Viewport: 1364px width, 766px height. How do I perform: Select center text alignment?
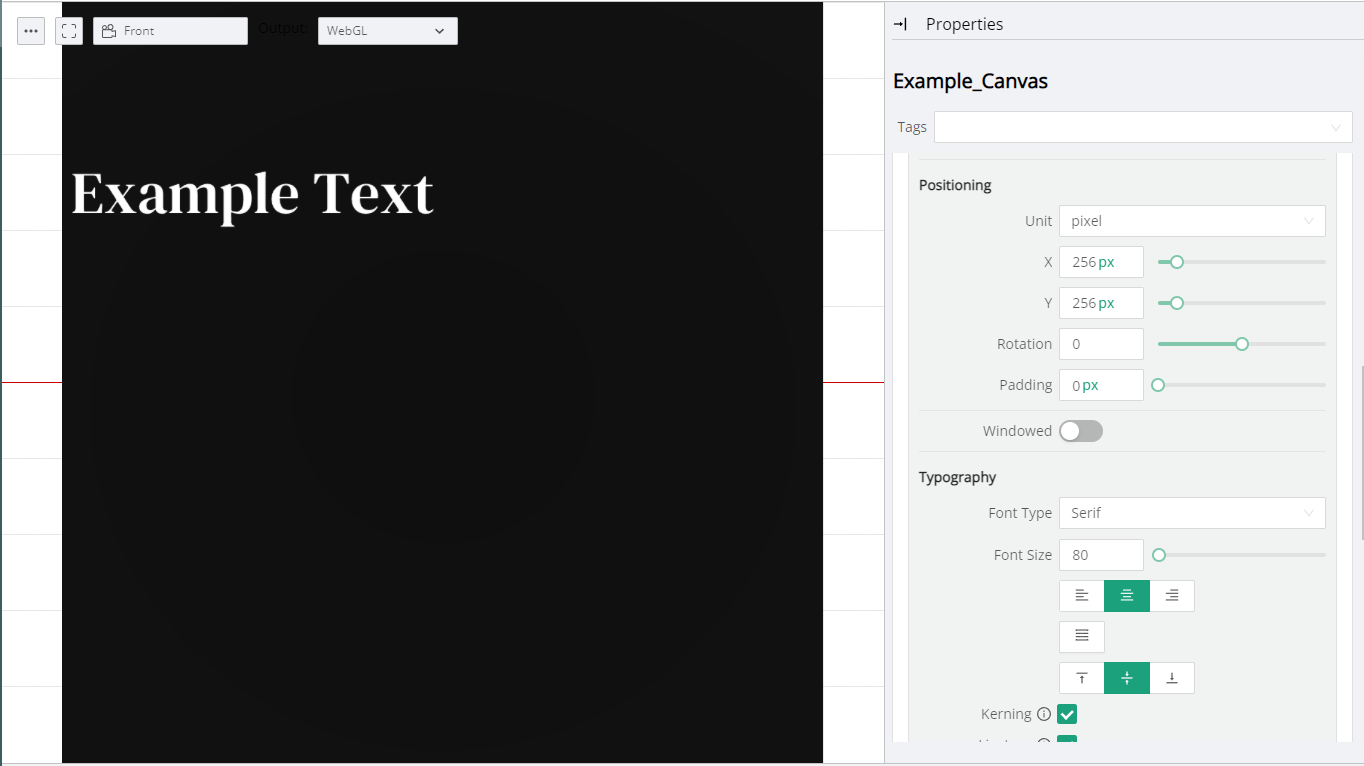click(1127, 596)
